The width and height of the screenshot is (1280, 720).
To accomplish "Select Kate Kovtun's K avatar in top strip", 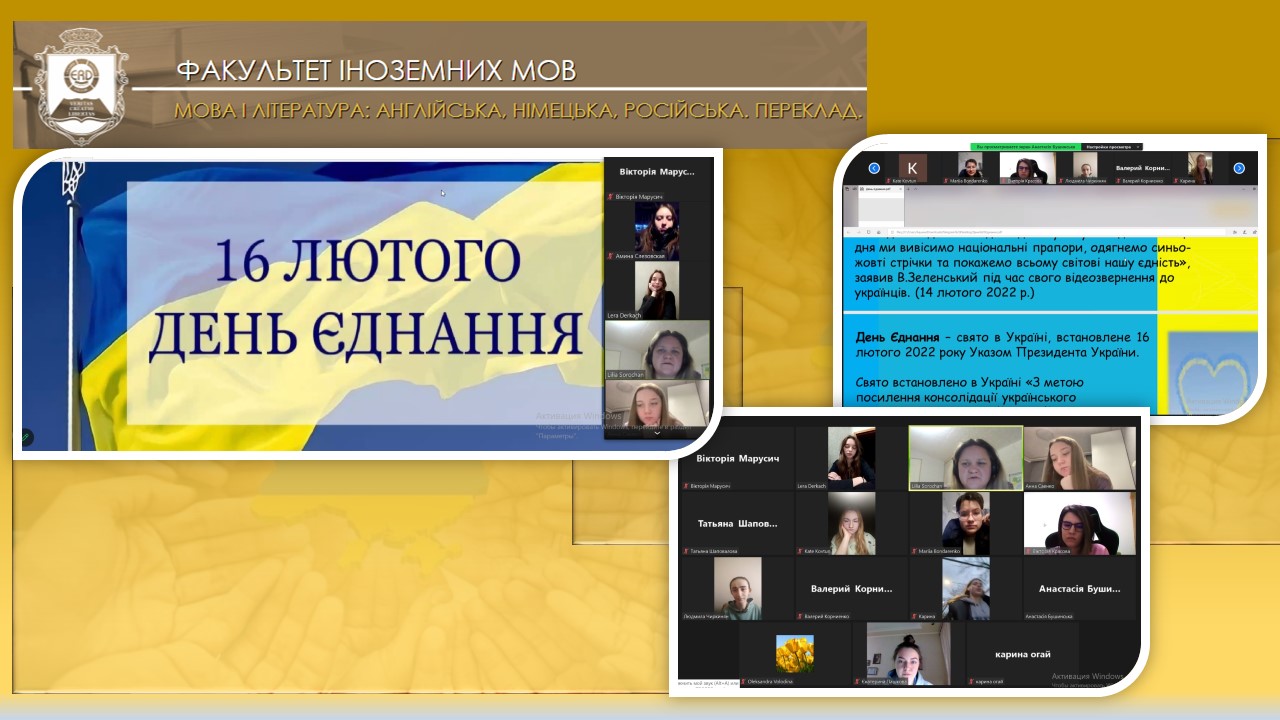I will click(x=913, y=168).
